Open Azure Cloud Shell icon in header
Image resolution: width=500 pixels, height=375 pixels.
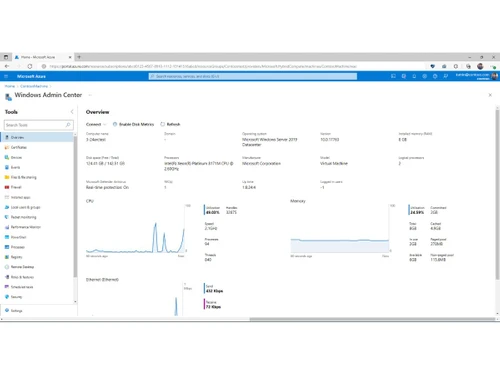point(393,76)
